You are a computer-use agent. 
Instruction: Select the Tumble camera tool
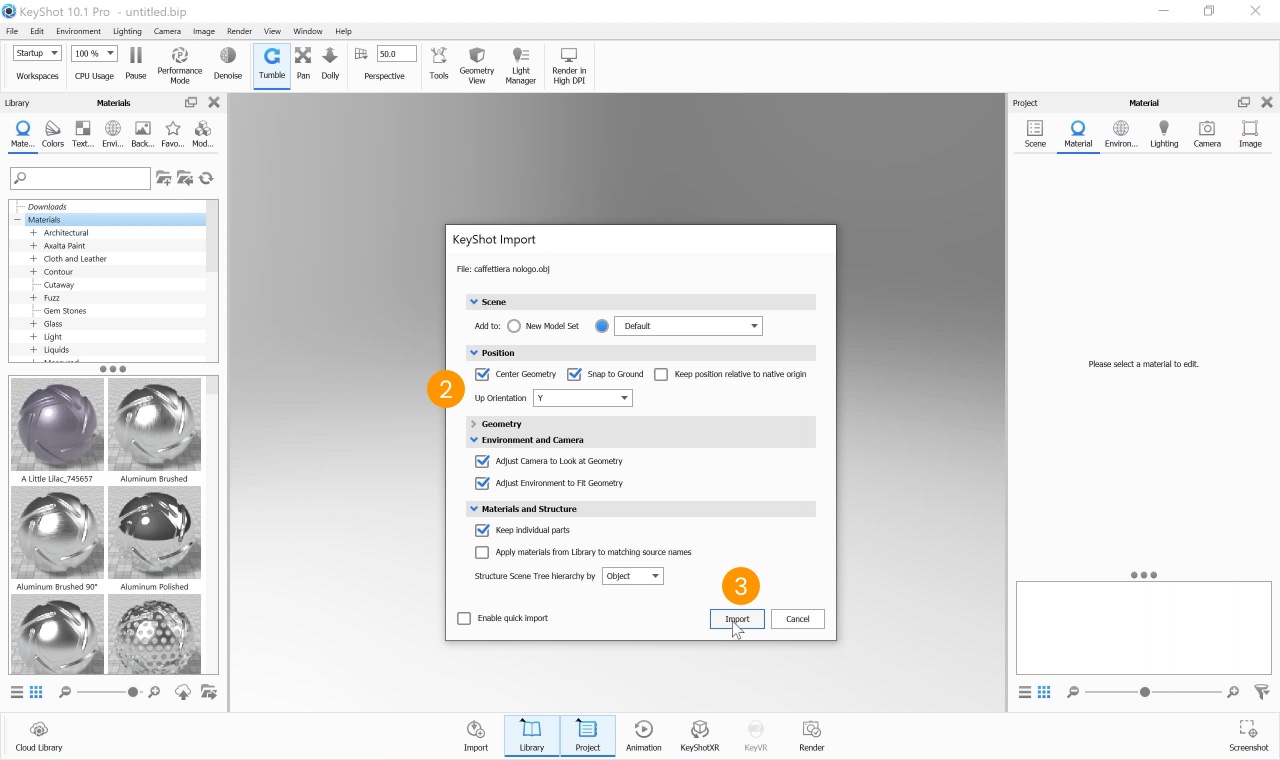(x=271, y=62)
